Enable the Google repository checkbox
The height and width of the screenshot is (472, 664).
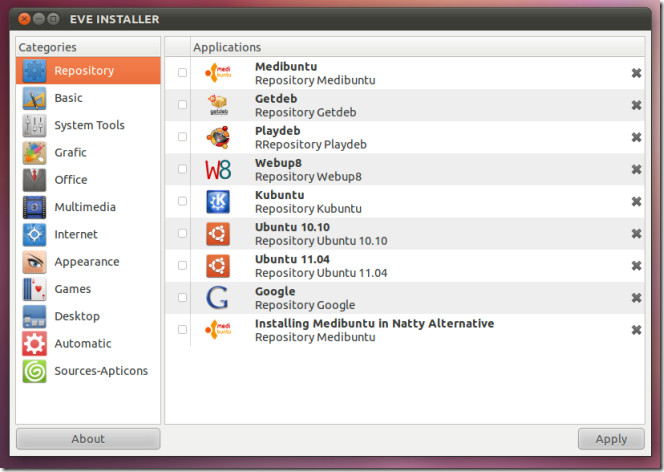[182, 298]
